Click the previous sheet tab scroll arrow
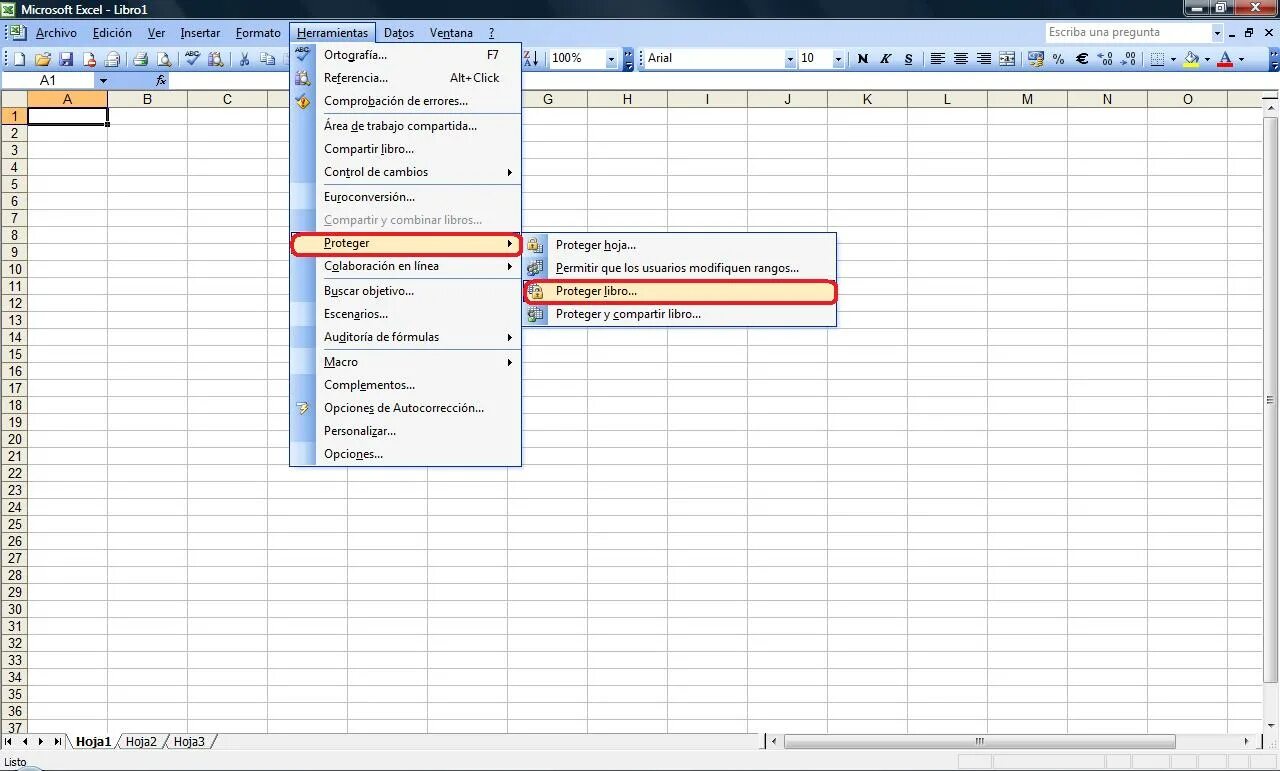 point(26,741)
